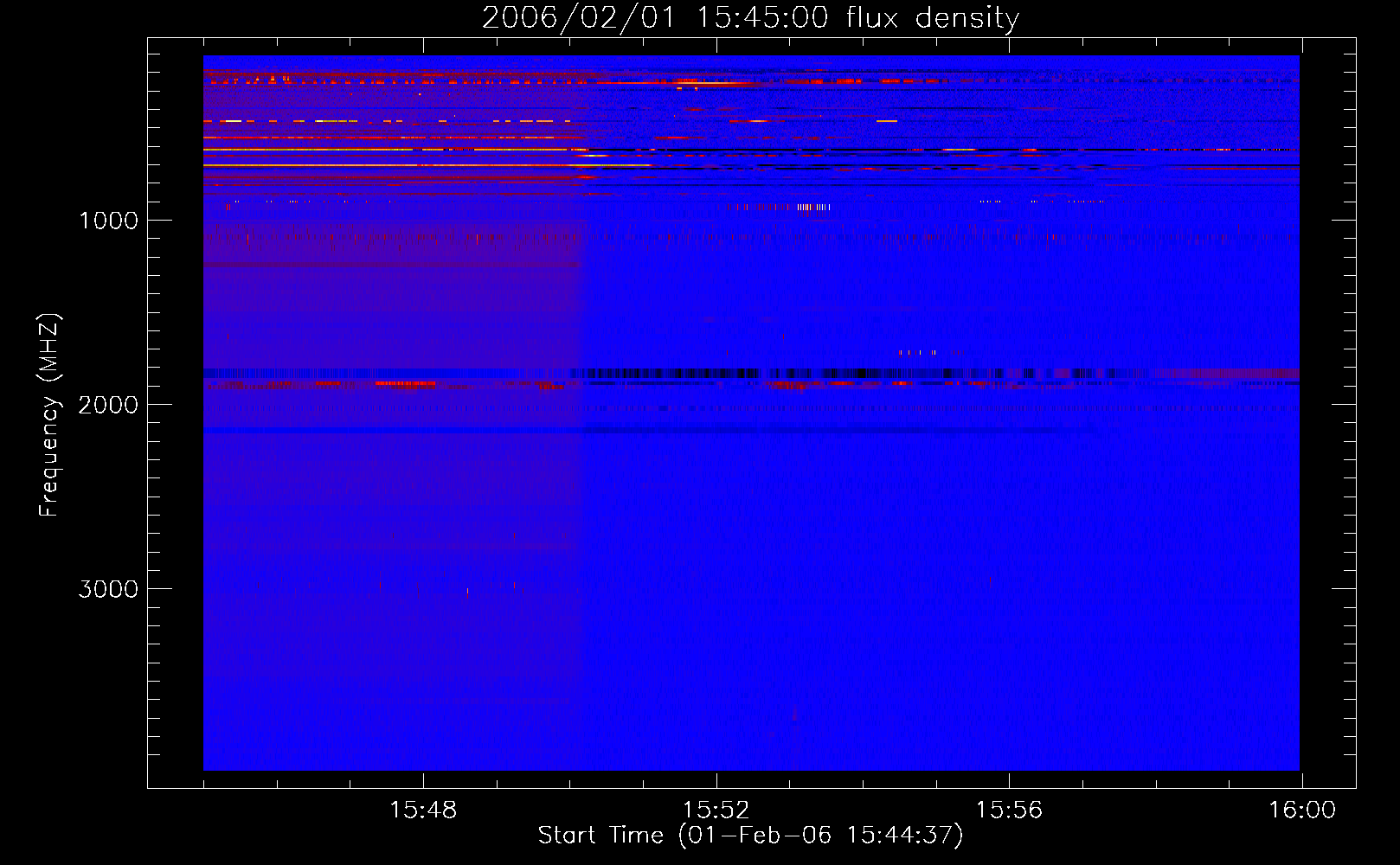Click the 'Start Time (01-Feb-06 15:44:37)' axis label

(750, 836)
